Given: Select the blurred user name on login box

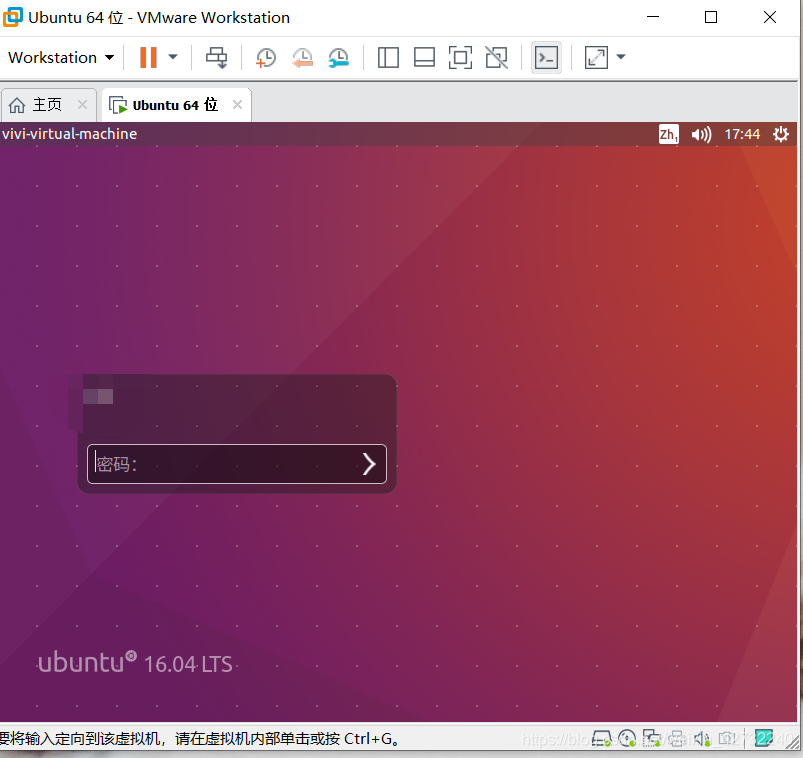Looking at the screenshot, I should (98, 396).
